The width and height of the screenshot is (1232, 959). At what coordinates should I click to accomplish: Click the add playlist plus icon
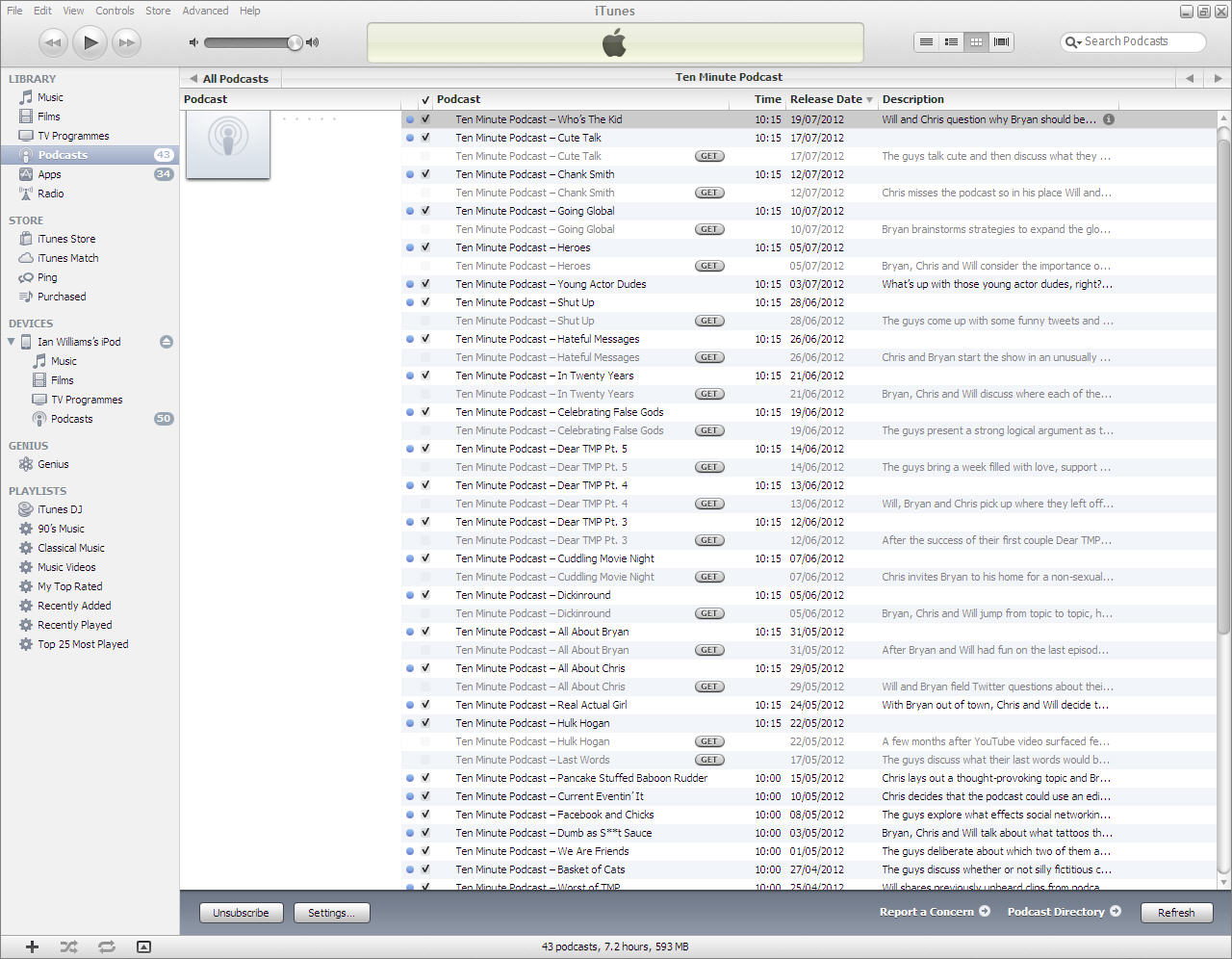click(32, 946)
